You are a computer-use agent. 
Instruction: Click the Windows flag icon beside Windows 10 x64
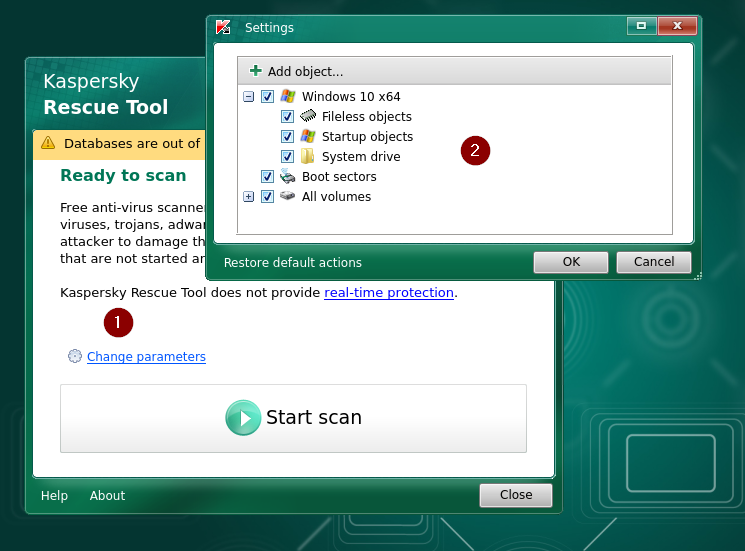click(287, 96)
